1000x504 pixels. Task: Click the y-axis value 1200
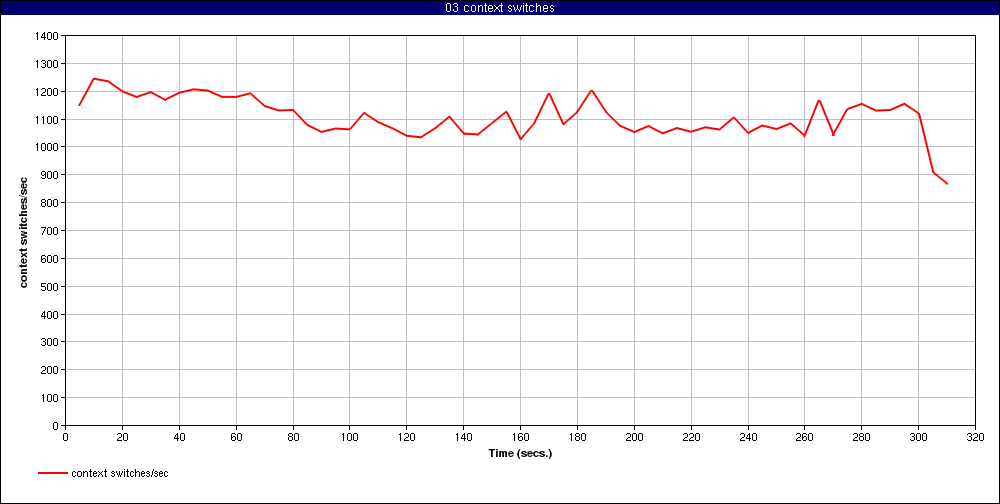48,92
